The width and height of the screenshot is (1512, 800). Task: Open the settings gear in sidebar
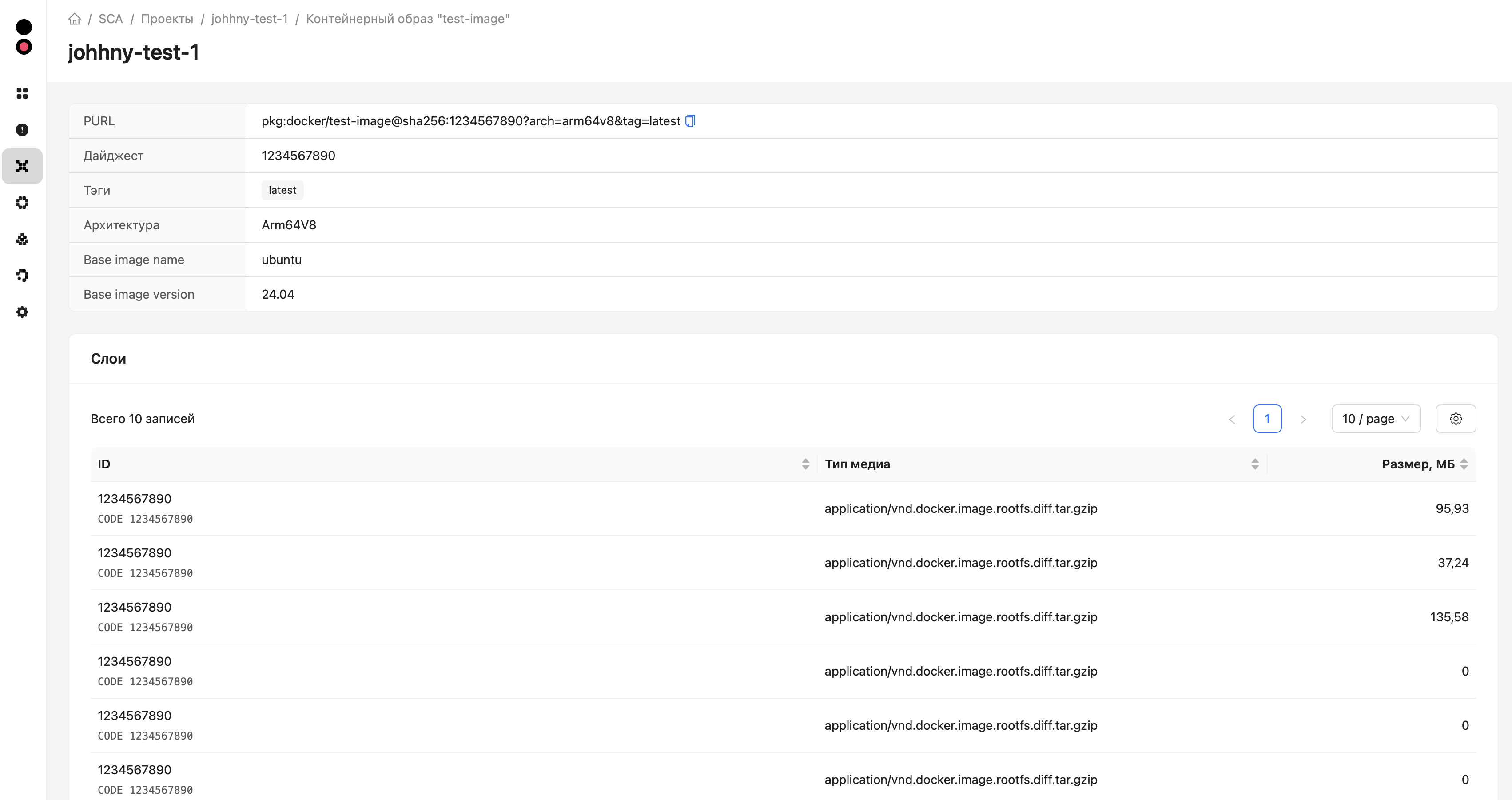pos(22,312)
